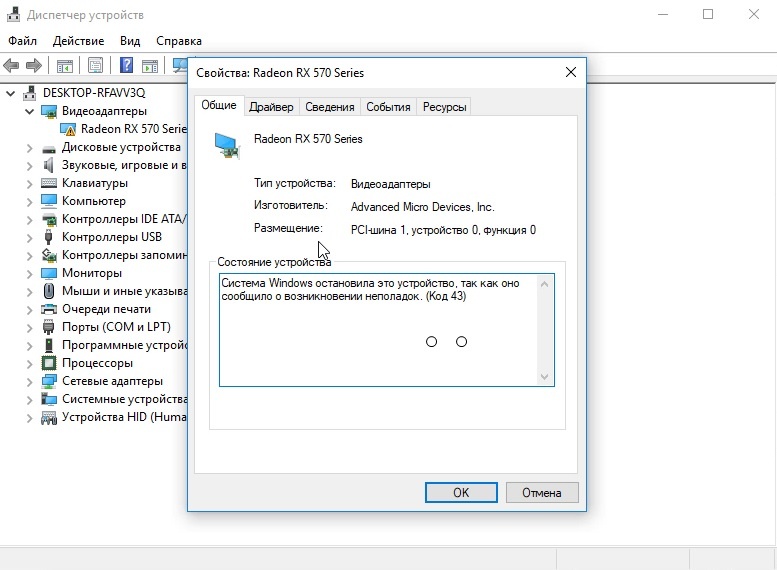Click the Properties sheet toolbar icon
This screenshot has width=777, height=570.
[x=95, y=65]
